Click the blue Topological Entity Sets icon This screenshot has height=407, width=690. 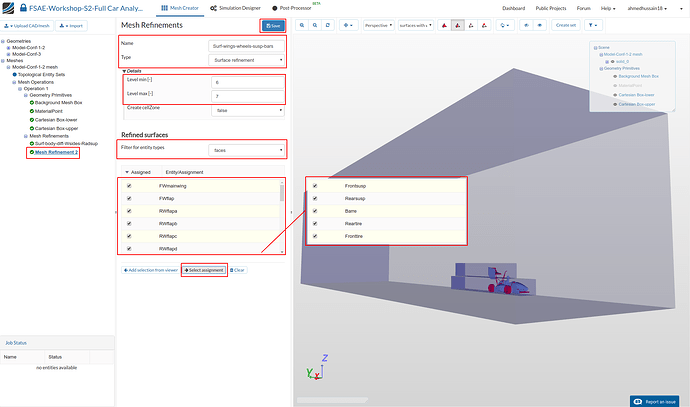(x=15, y=75)
